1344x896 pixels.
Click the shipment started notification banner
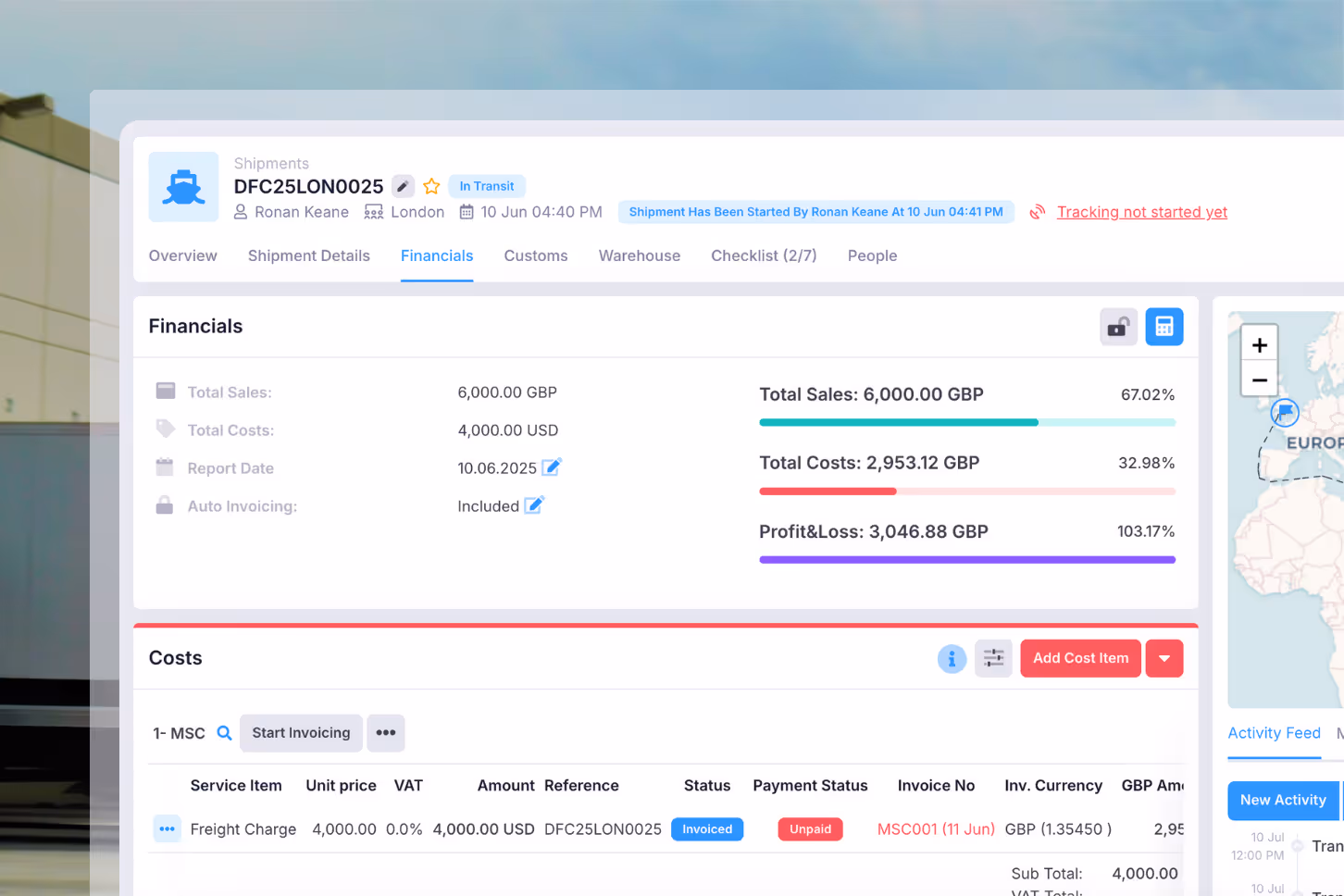coord(816,212)
